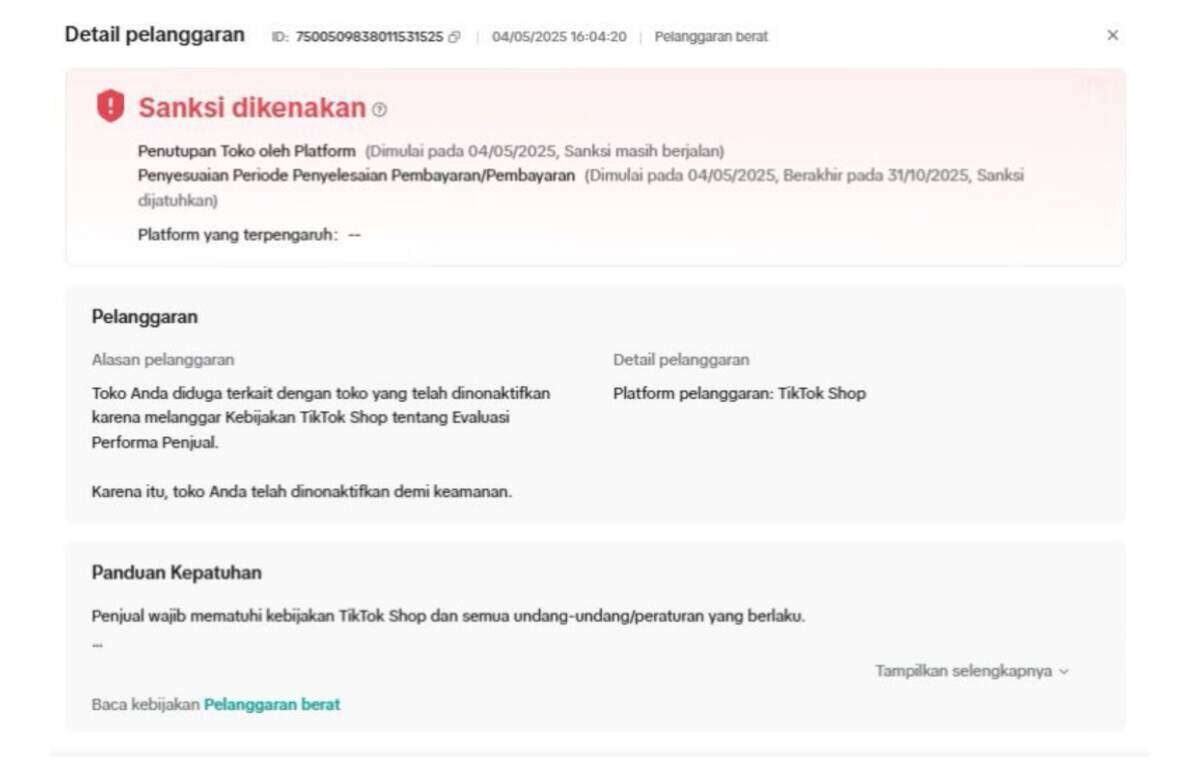Click the chevron next to Tampilkan selengkapnya

coord(1064,672)
